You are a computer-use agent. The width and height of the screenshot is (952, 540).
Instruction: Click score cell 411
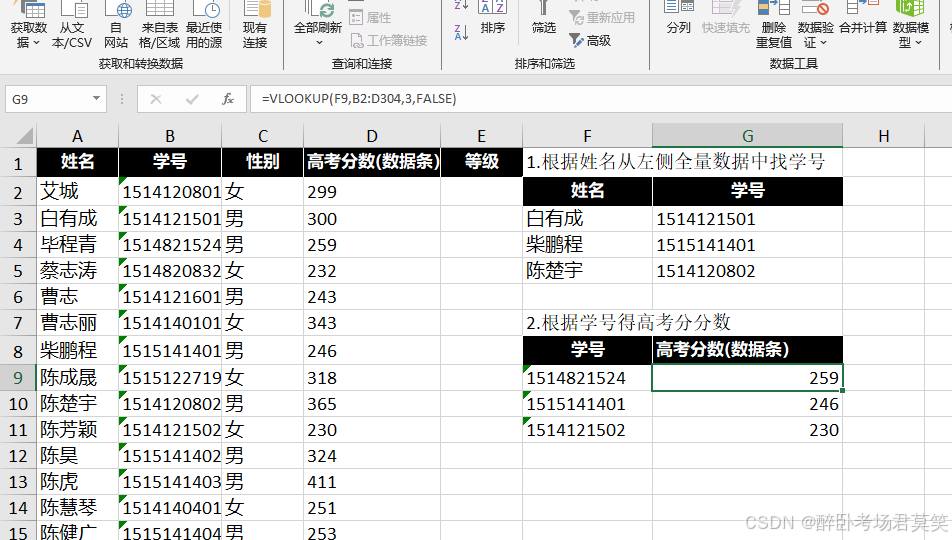pos(372,482)
